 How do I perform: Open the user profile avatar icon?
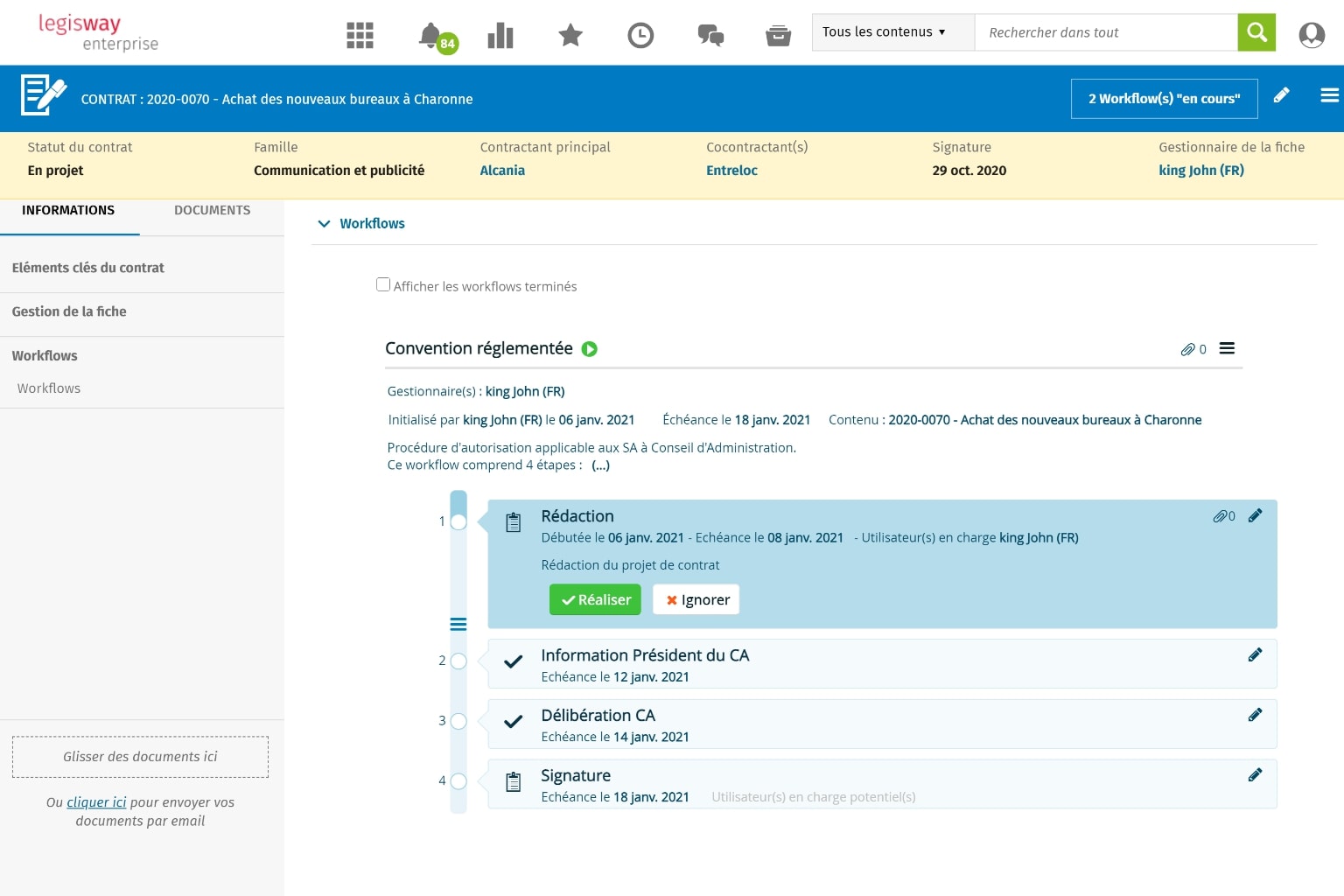[1311, 35]
